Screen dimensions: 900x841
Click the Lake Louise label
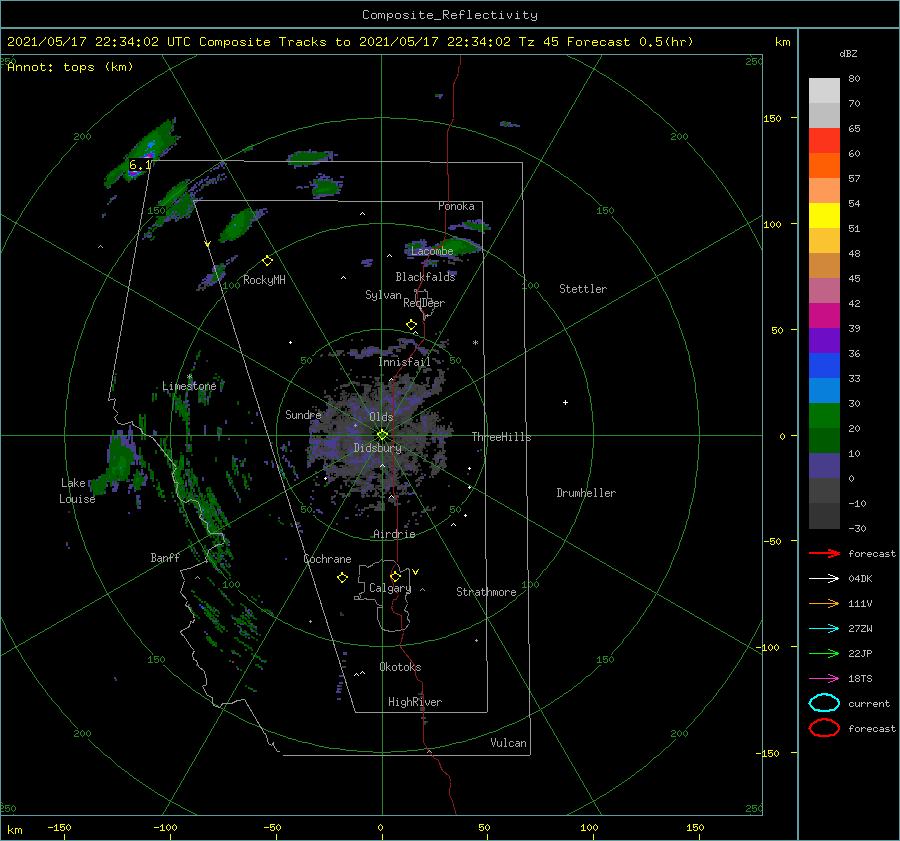77,491
